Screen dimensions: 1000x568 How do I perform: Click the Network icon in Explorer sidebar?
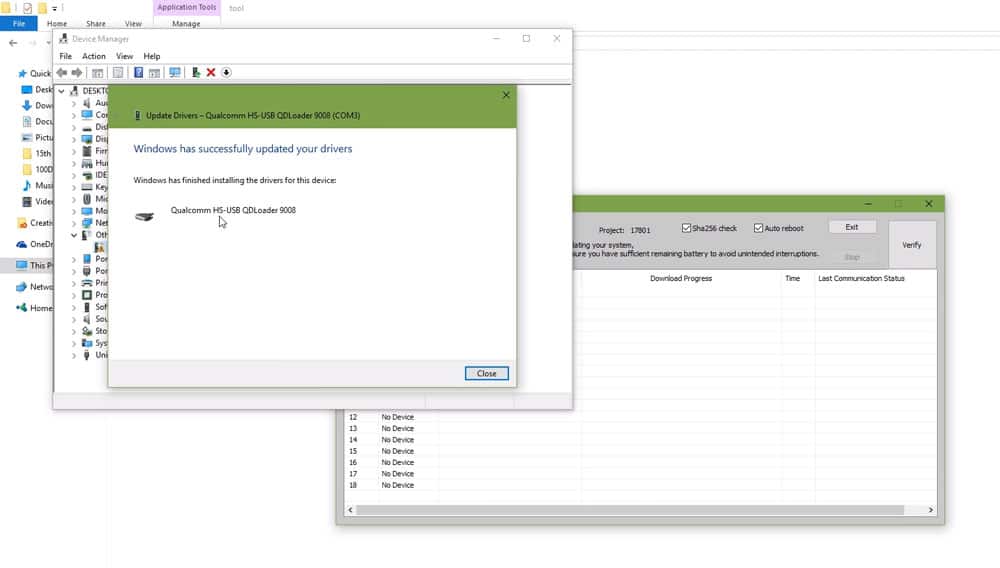tap(22, 287)
